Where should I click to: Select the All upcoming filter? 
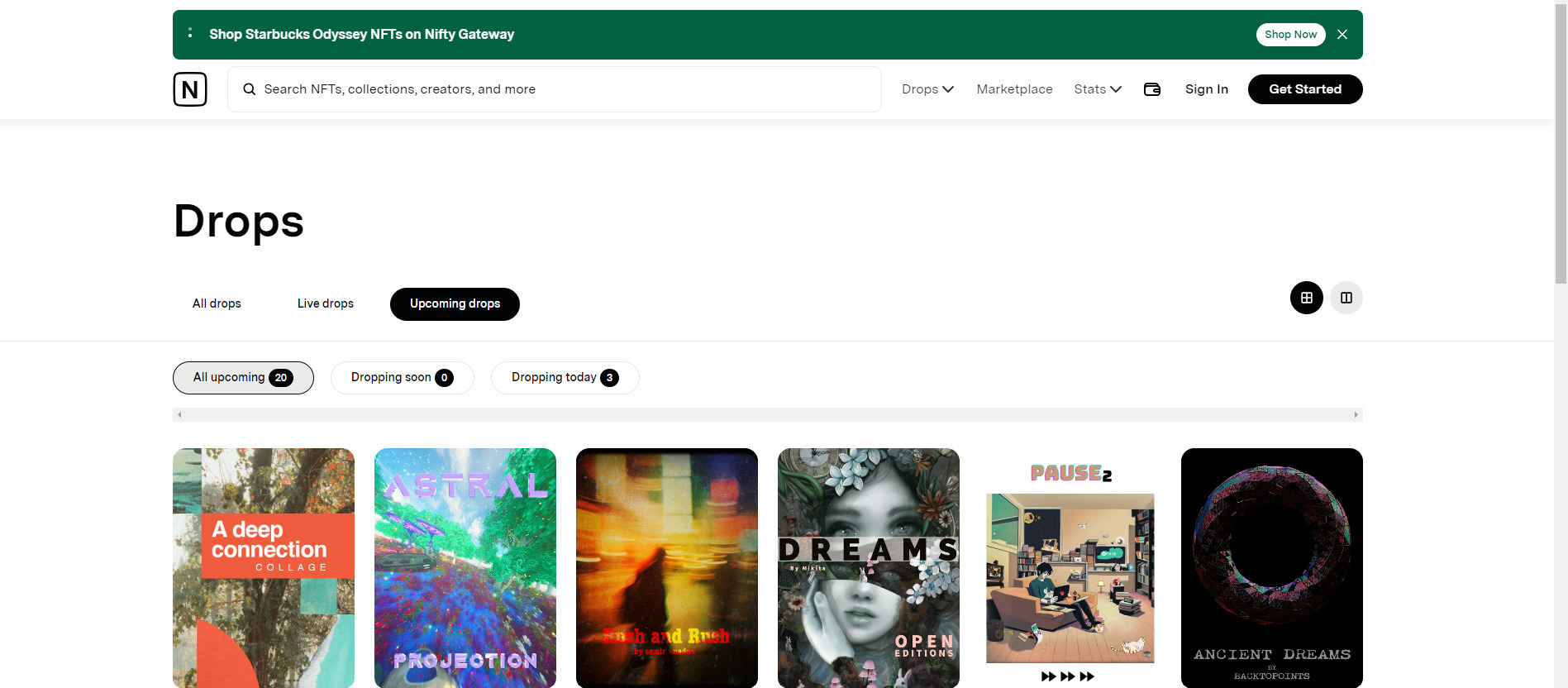point(242,378)
